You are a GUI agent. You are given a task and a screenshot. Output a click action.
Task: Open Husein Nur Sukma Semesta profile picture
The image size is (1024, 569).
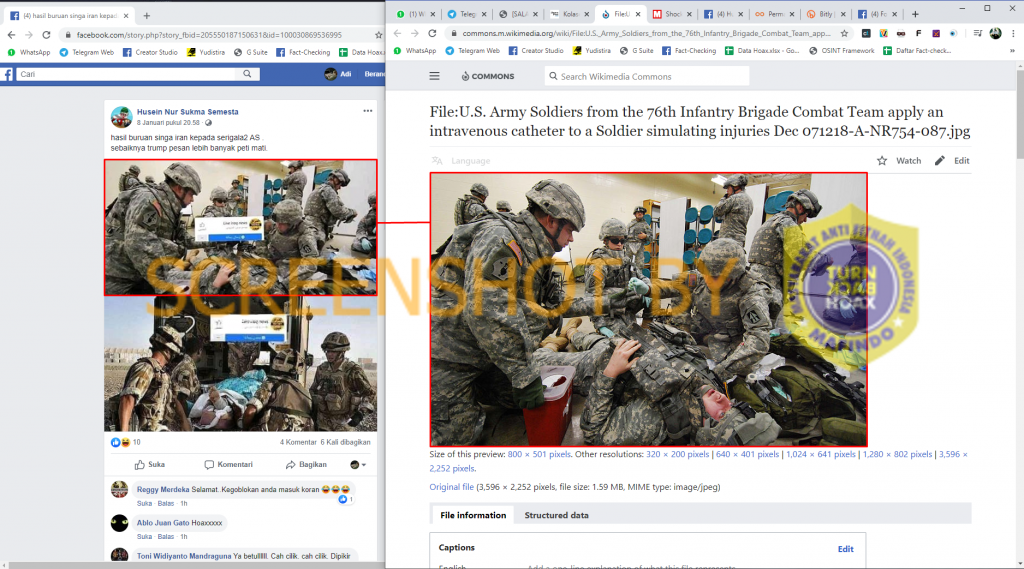click(x=121, y=117)
